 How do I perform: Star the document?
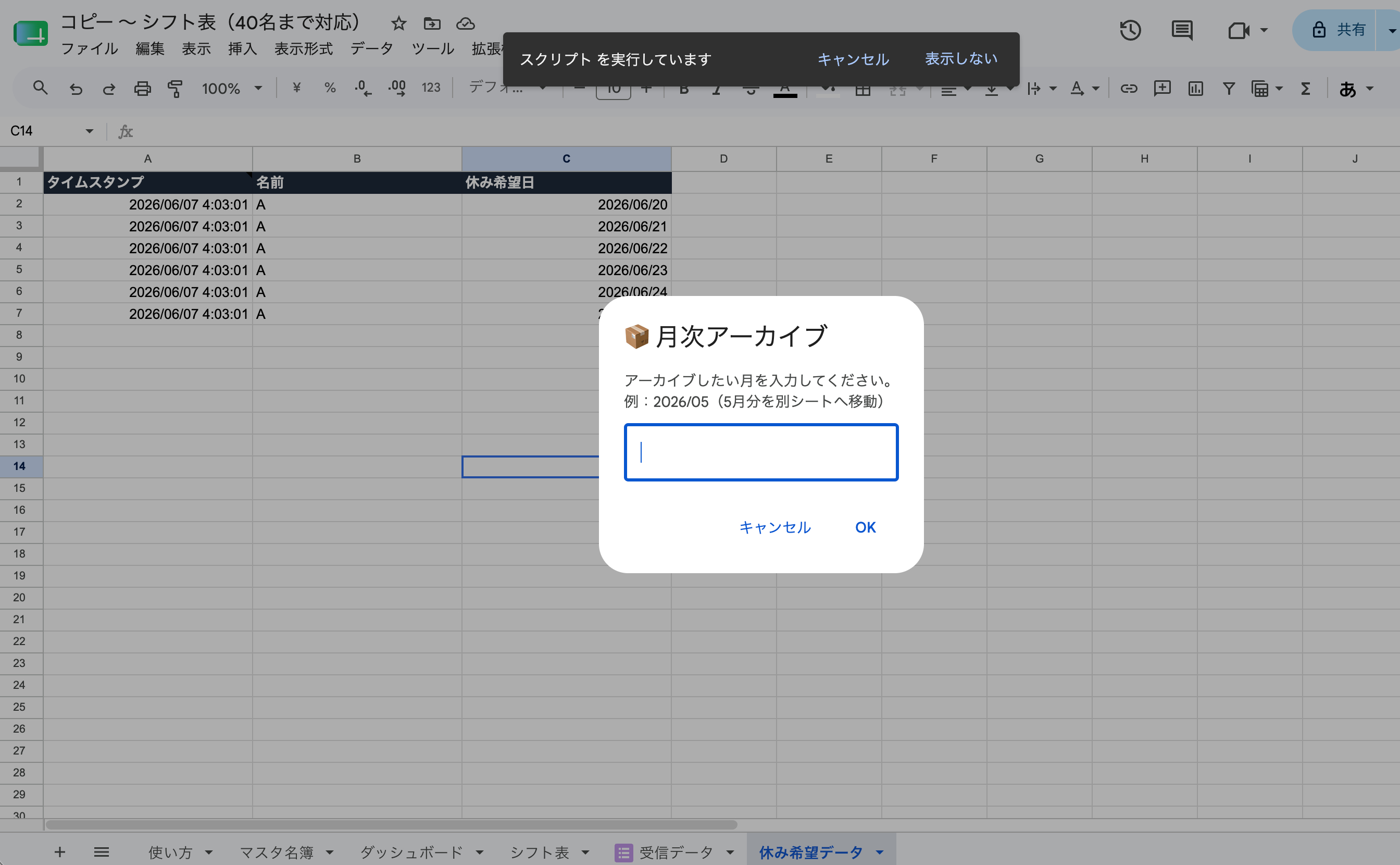398,23
